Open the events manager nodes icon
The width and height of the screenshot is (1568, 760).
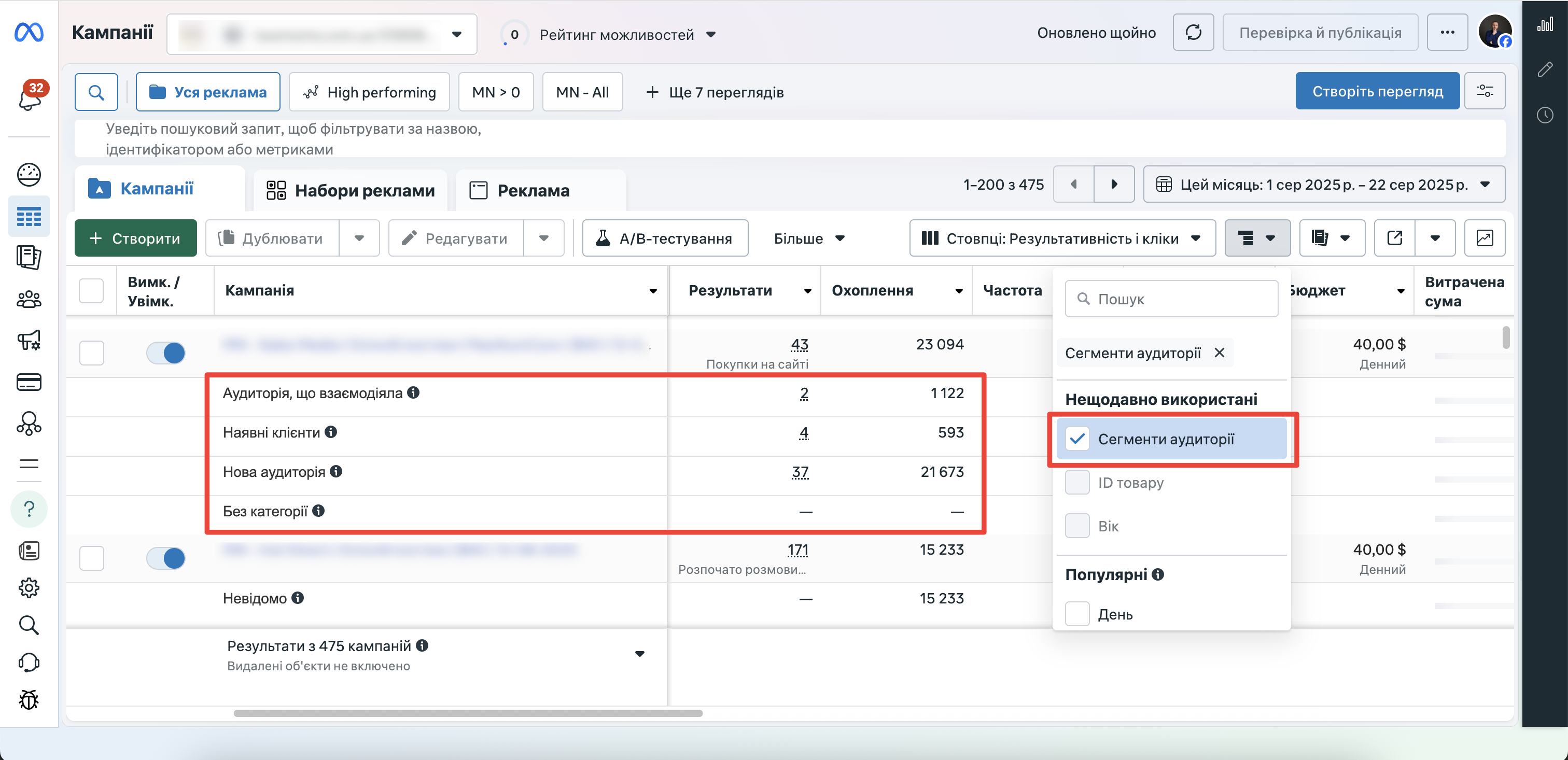(29, 424)
